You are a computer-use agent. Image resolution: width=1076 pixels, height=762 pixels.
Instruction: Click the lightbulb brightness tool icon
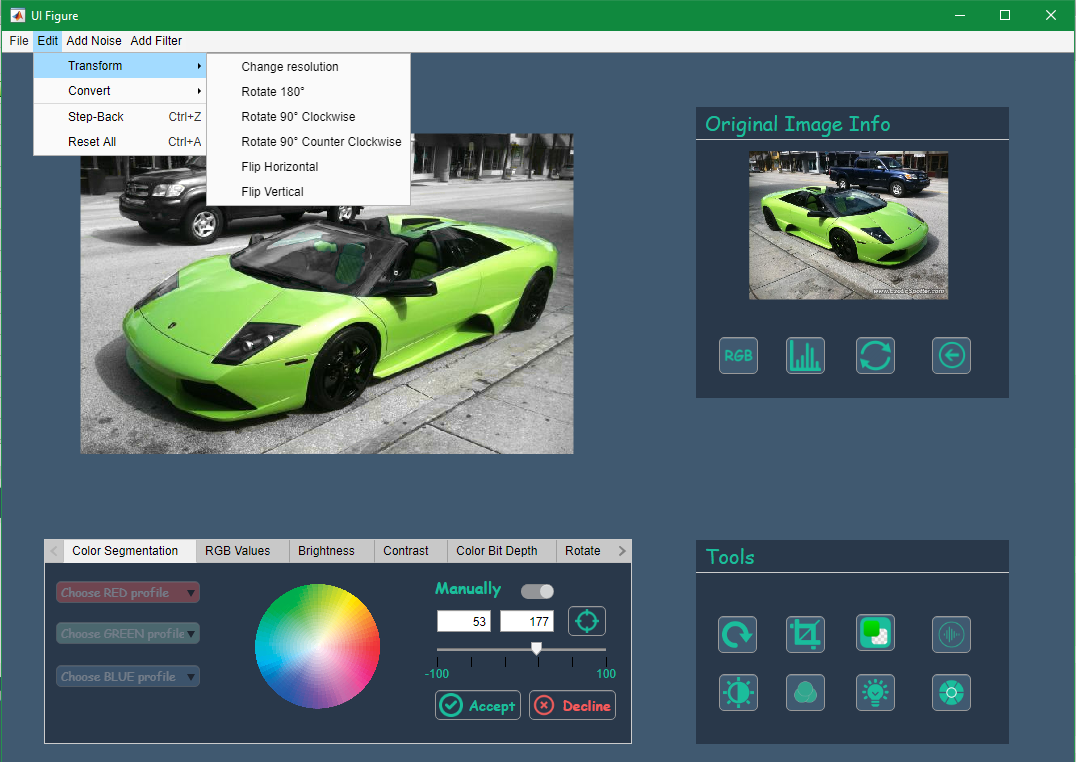click(x=875, y=692)
